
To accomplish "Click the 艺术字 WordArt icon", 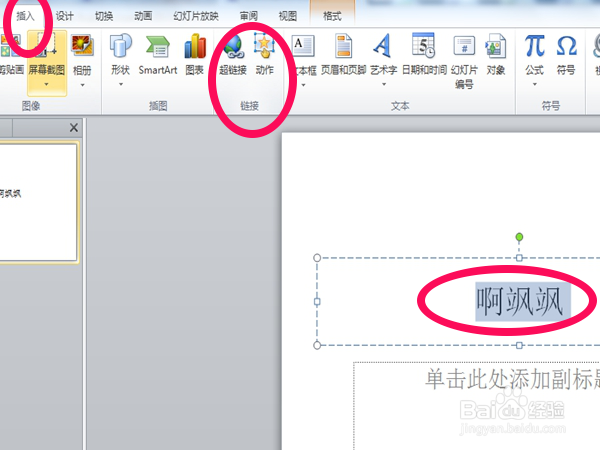I will 383,46.
